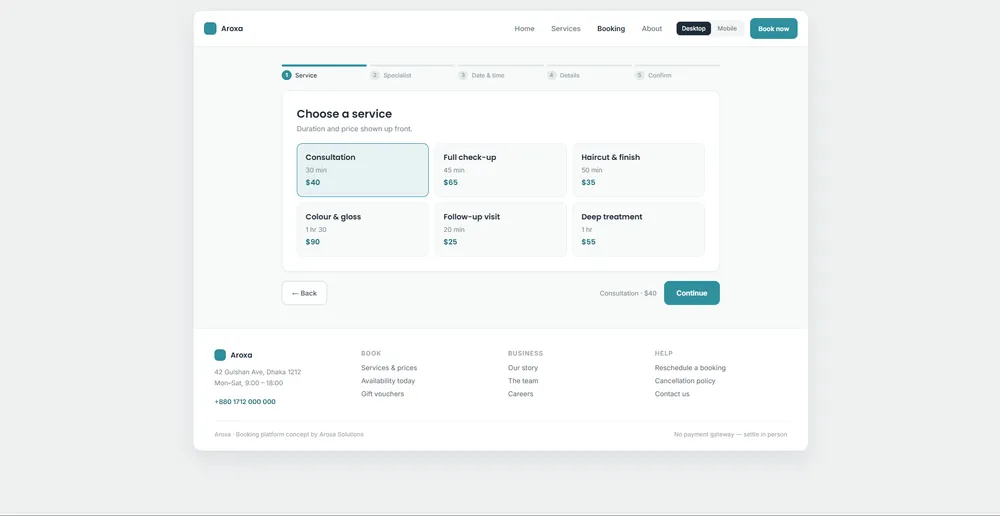
Task: Switch preview to Desktop
Action: [693, 29]
